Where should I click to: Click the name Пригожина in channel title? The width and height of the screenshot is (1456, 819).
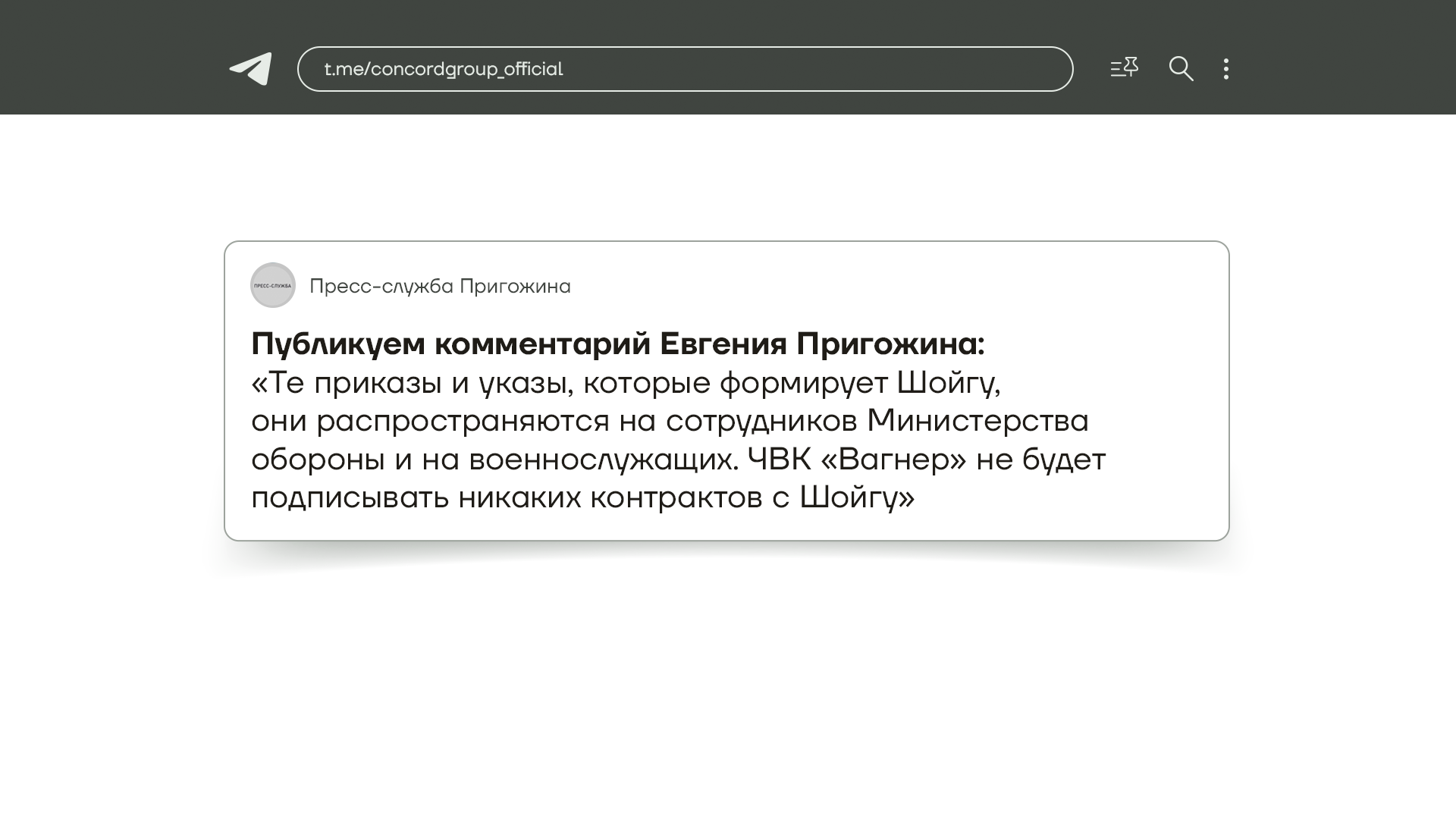pyautogui.click(x=515, y=287)
